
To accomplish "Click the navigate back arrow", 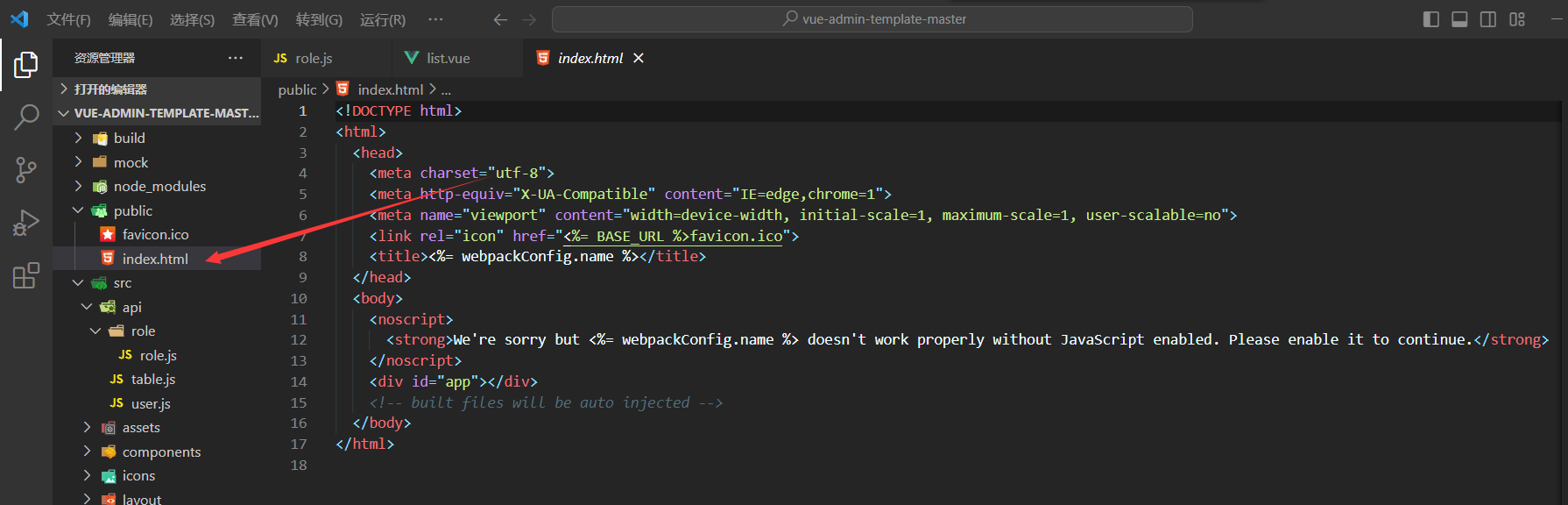I will tap(500, 19).
